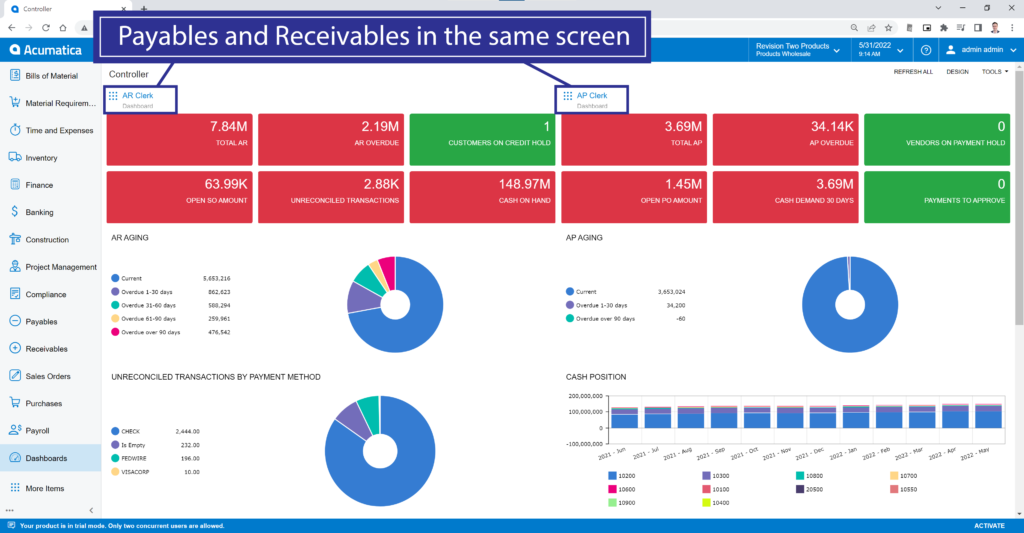Click the Current swatch in AR Aging legend

(x=115, y=278)
